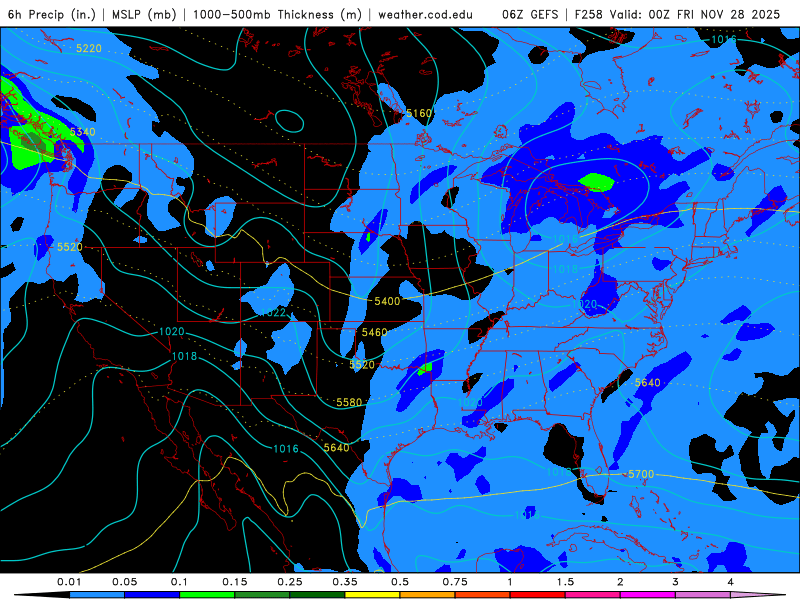
Task: Click the closed oval isobar over central Canada
Action: tap(289, 121)
